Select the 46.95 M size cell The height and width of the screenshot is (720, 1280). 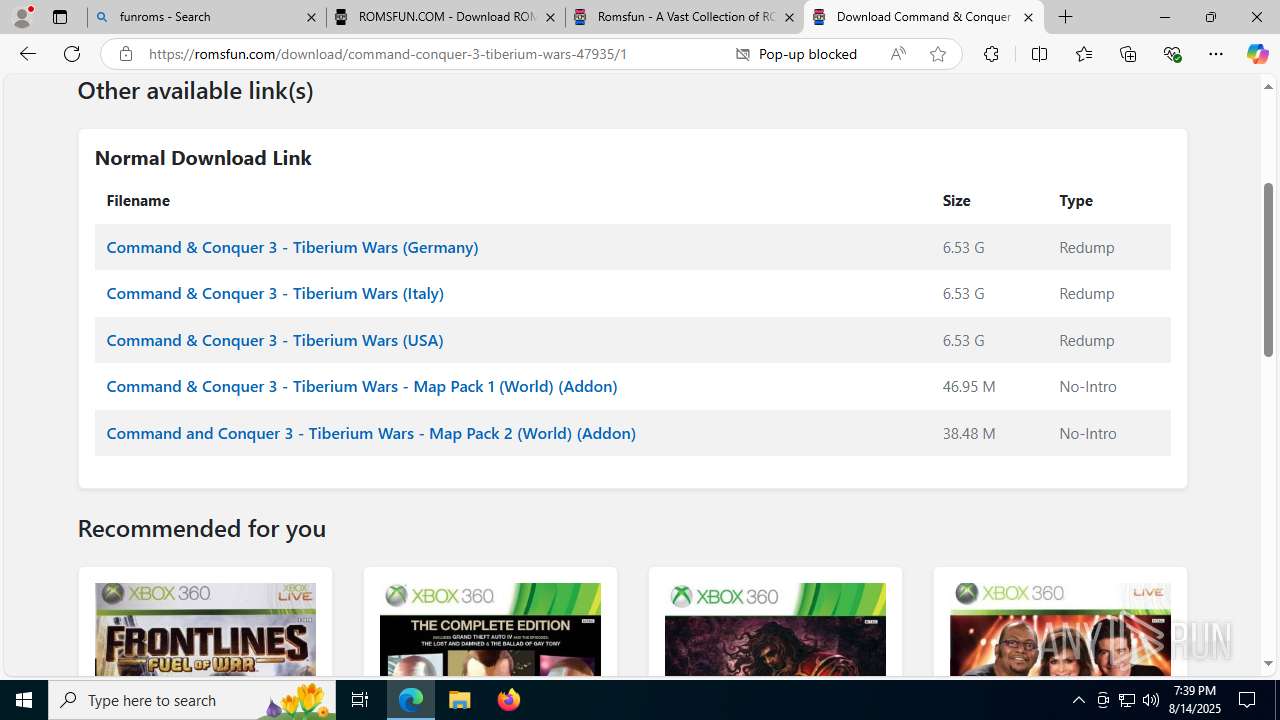click(x=969, y=386)
